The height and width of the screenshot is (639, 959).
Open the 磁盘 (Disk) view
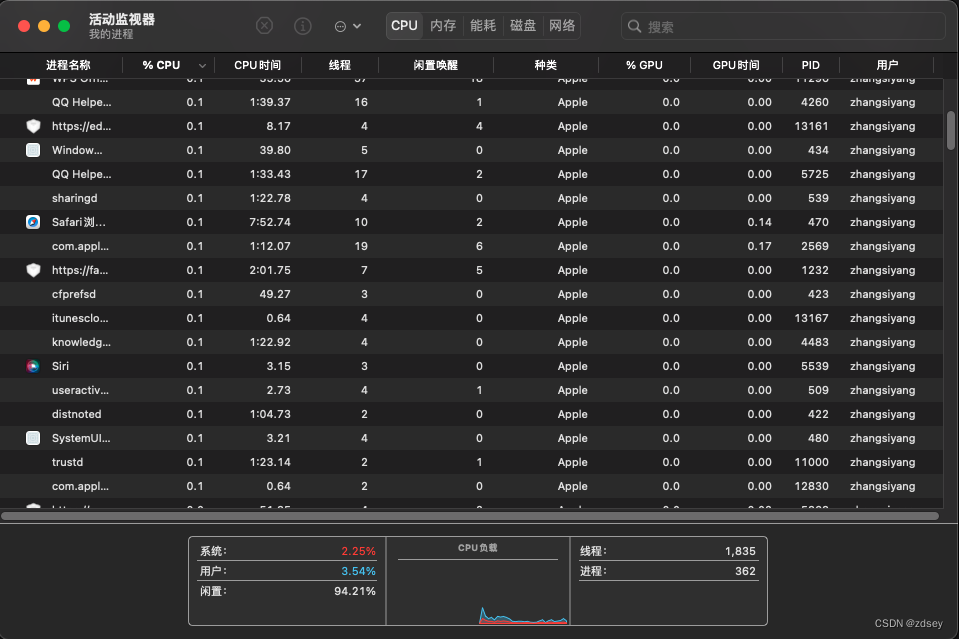[x=522, y=27]
